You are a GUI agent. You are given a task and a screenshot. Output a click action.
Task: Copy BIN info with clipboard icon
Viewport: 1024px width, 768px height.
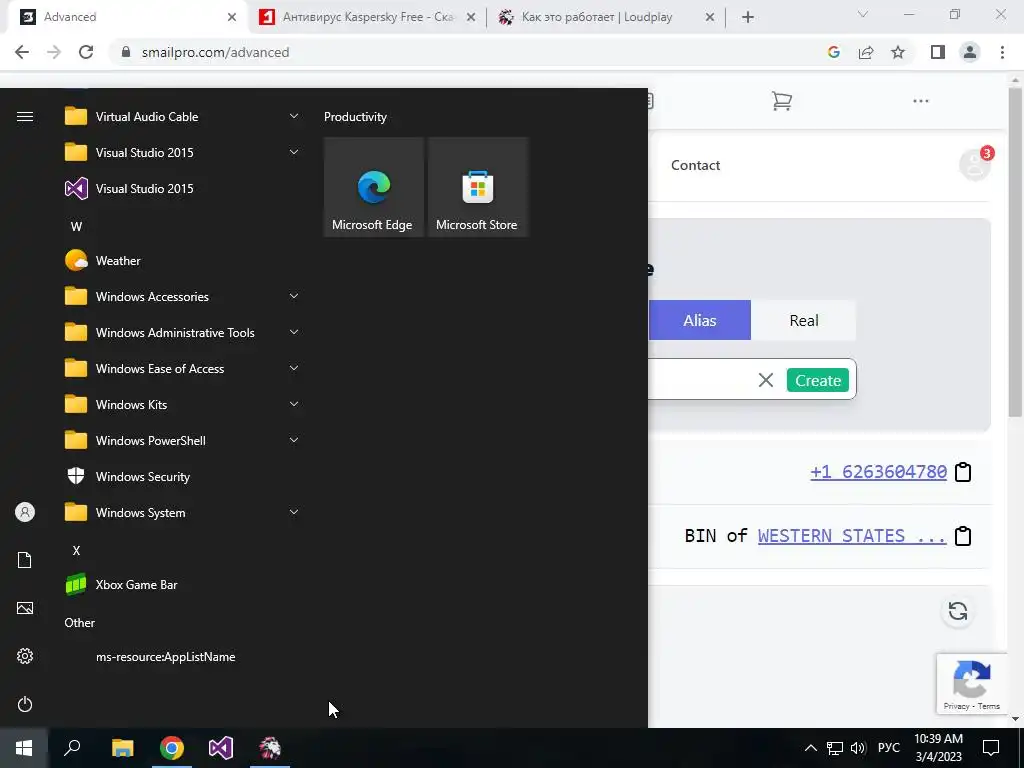963,536
